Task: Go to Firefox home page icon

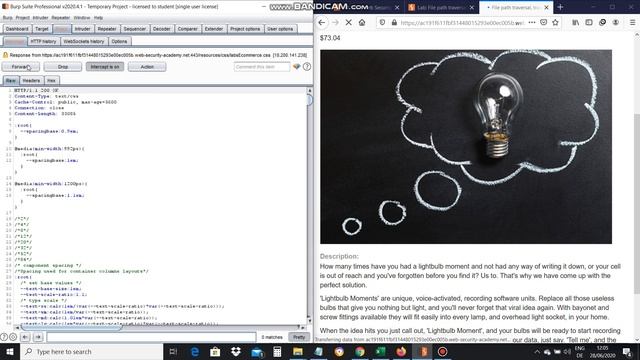Action: pos(362,23)
